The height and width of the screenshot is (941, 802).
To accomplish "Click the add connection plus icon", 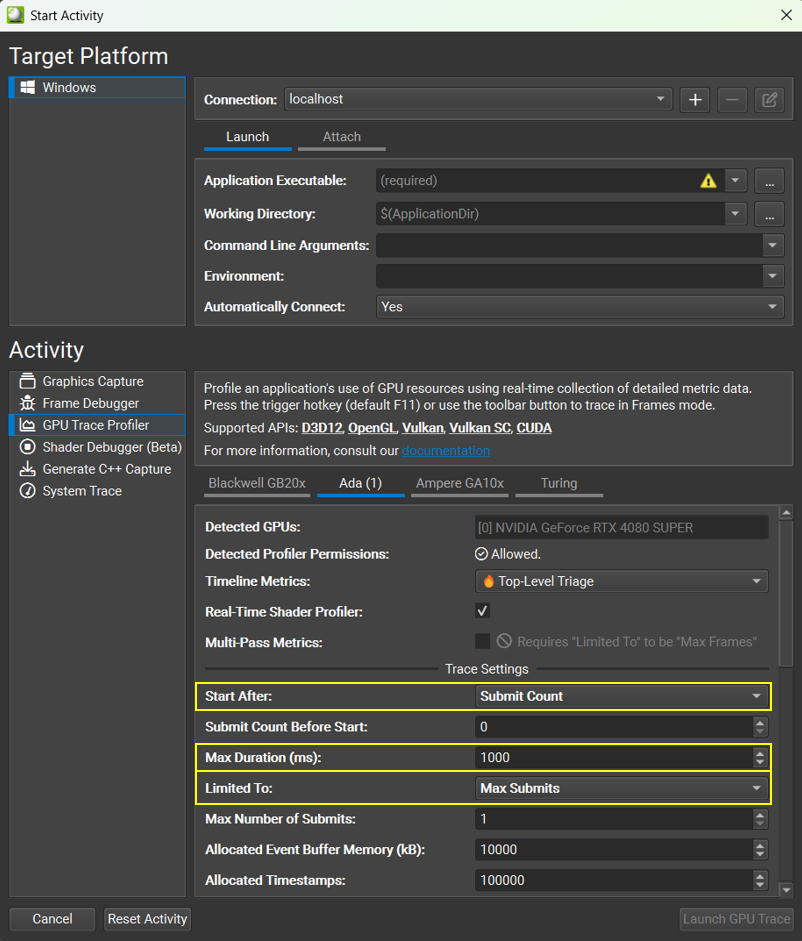I will [x=695, y=100].
